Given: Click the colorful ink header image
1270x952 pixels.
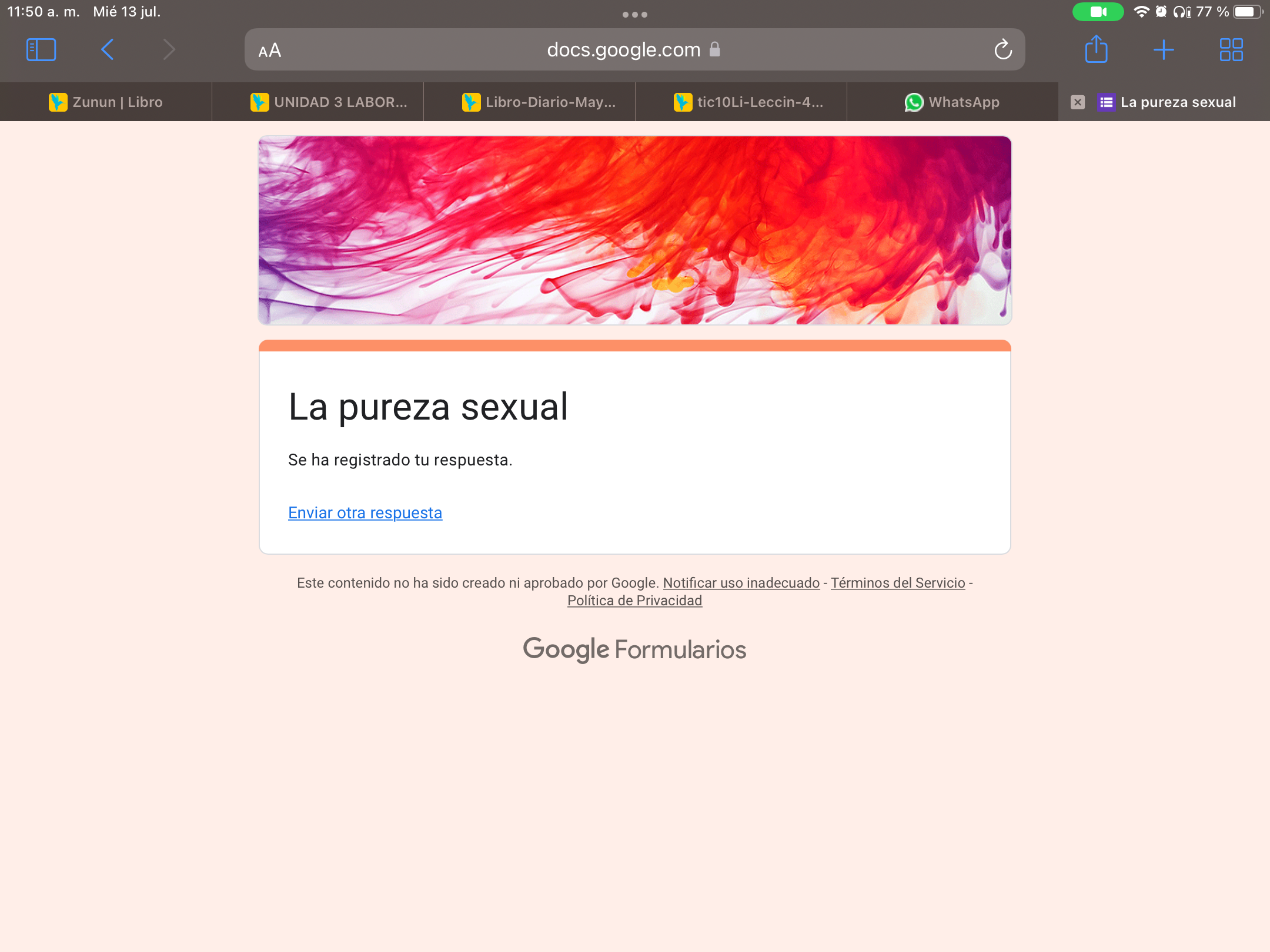Looking at the screenshot, I should 635,230.
